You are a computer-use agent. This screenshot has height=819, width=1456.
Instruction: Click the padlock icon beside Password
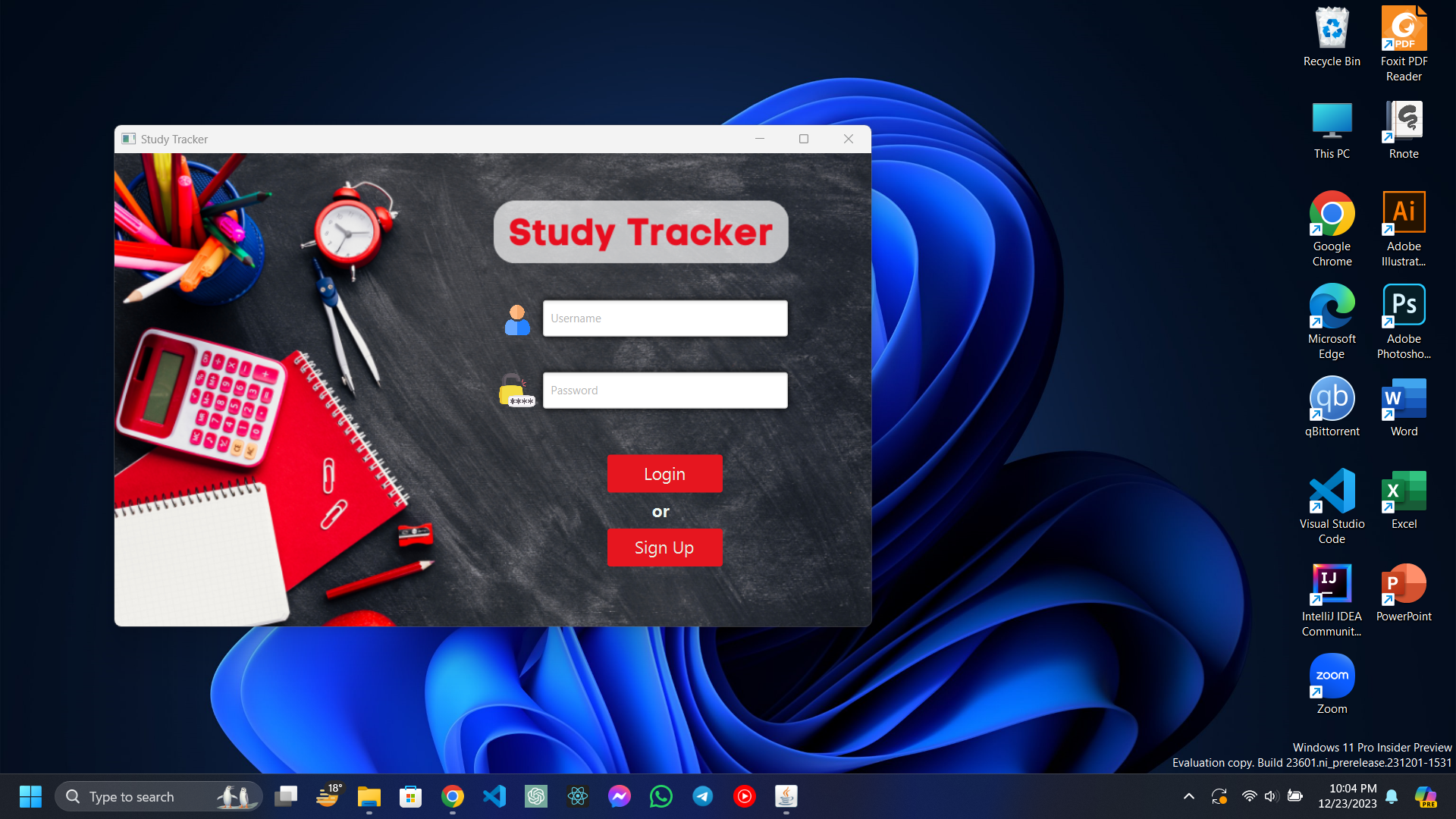point(516,391)
